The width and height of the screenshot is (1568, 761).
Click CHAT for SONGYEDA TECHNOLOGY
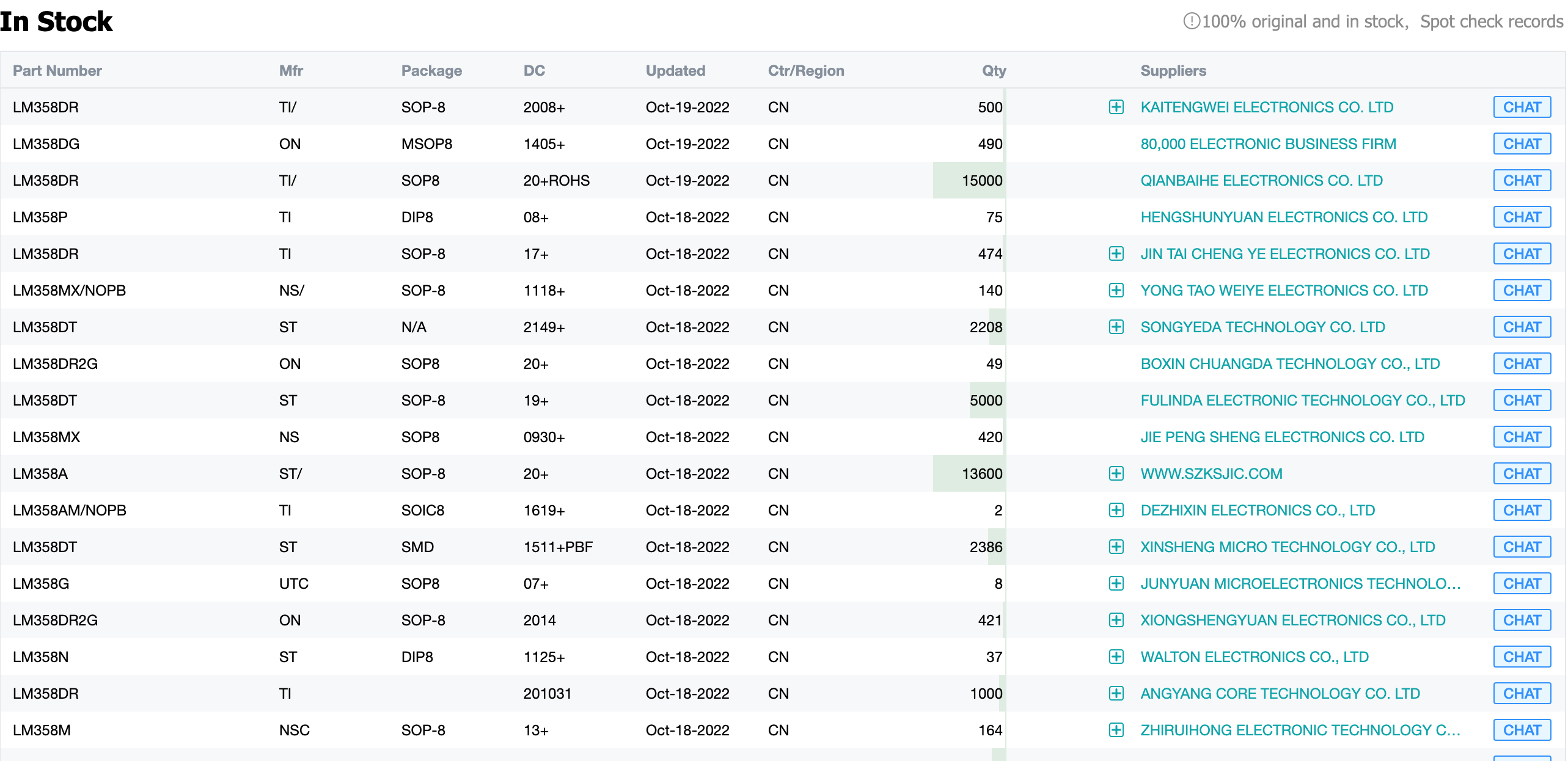1522,327
